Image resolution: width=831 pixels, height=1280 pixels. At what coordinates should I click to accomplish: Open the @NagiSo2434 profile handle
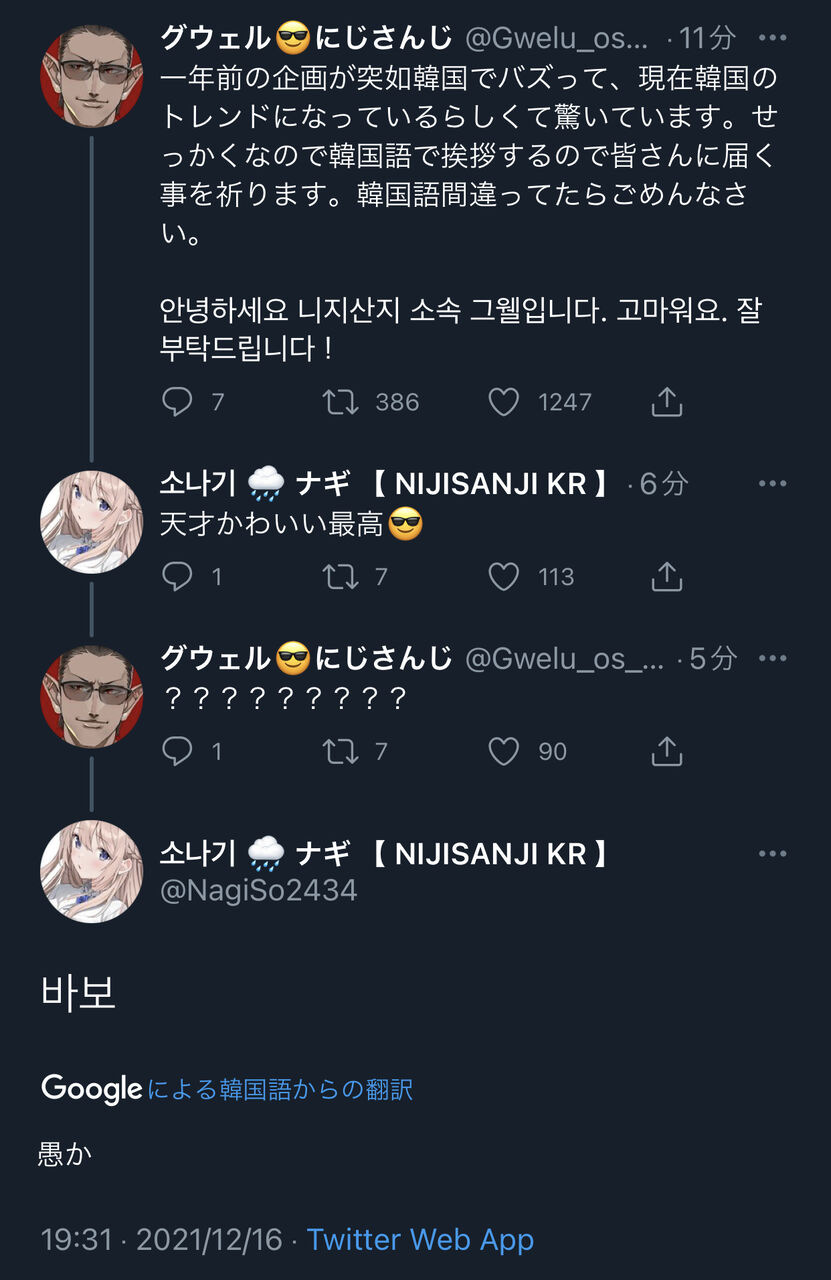click(x=258, y=890)
